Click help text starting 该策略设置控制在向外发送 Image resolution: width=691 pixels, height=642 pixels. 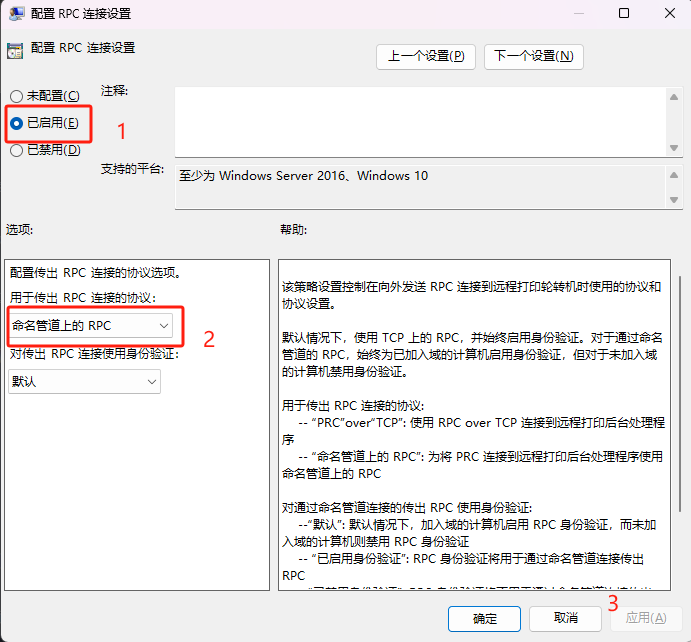pos(472,295)
